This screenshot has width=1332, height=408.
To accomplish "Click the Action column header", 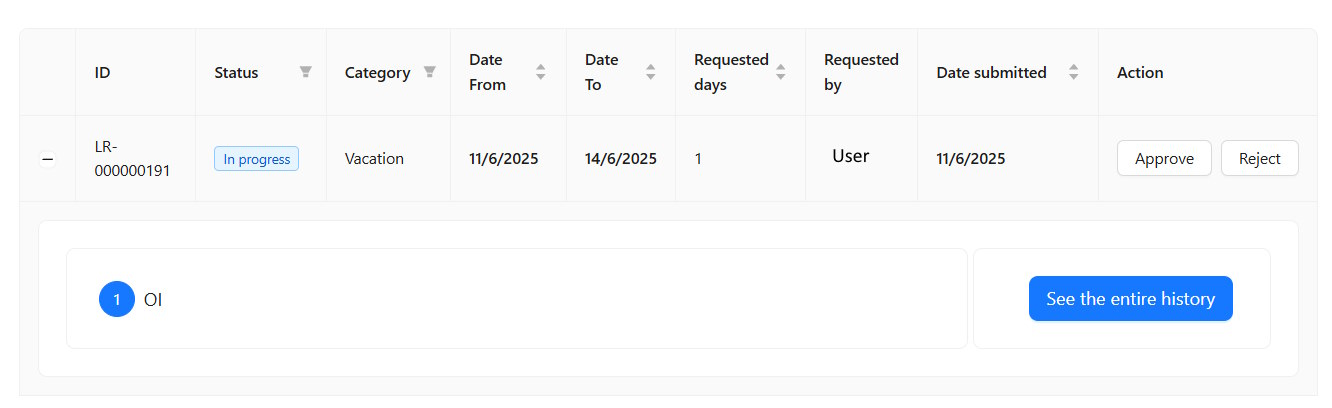I will (1140, 72).
